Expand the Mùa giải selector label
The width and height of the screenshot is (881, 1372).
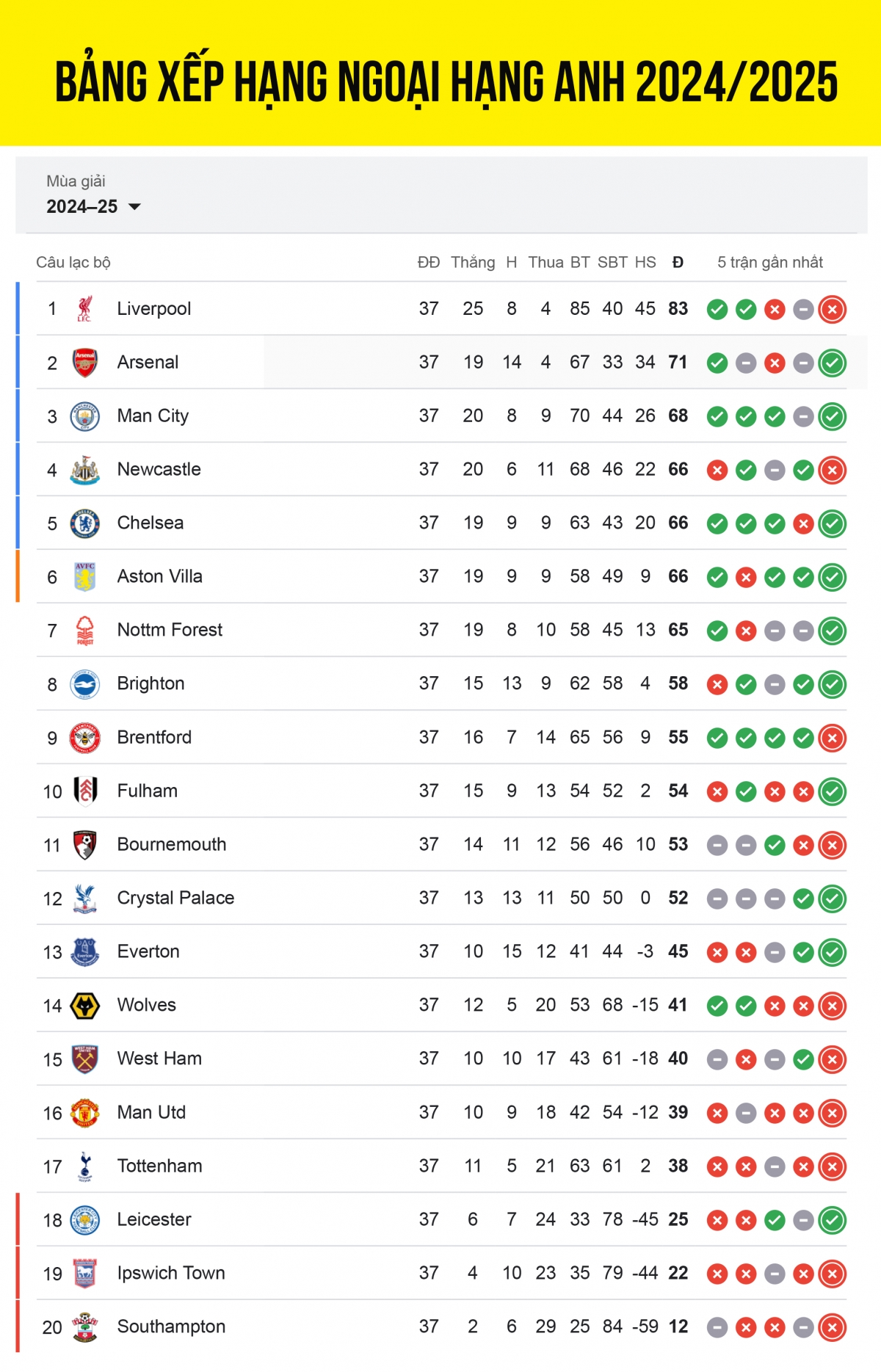point(76,181)
